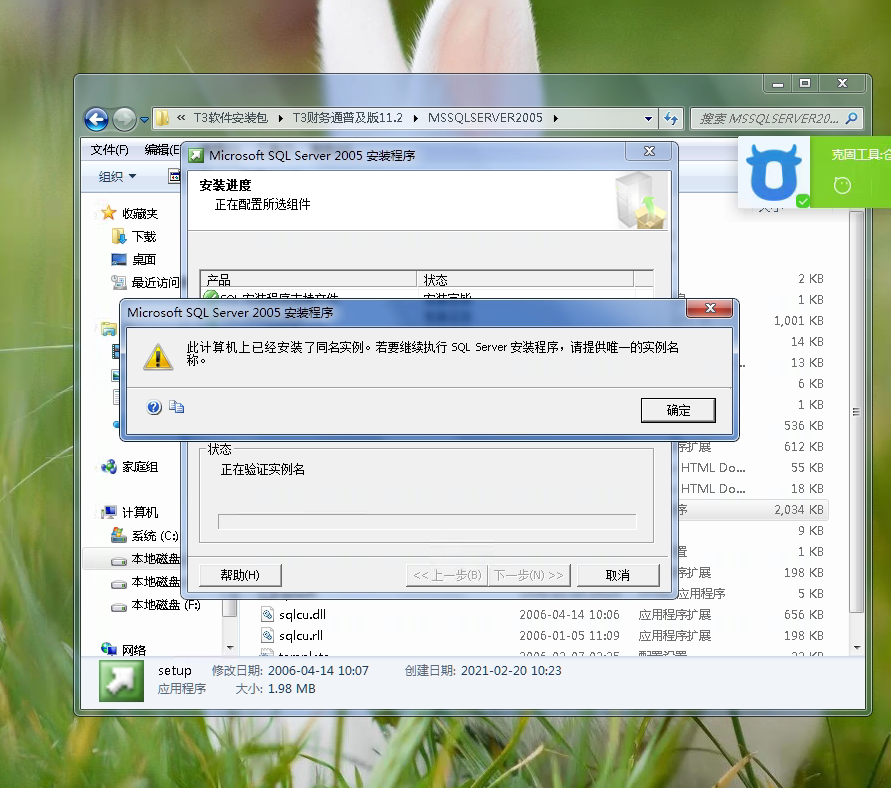Refresh the MSSQLSERVER2005 folder view
The height and width of the screenshot is (788, 891).
point(671,119)
